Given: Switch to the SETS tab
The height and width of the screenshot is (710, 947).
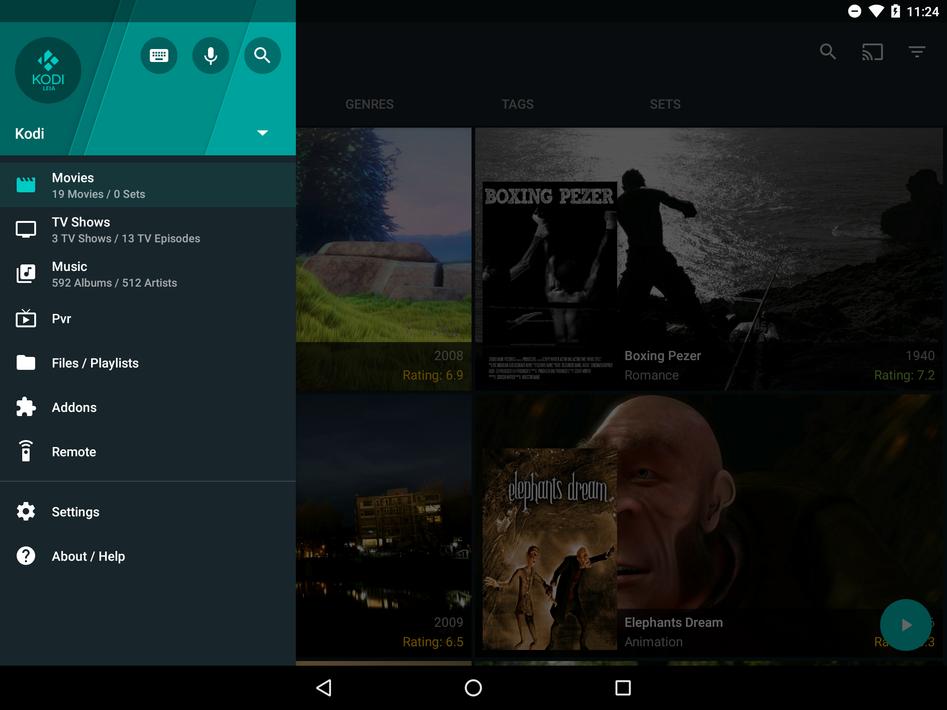Looking at the screenshot, I should pos(665,104).
